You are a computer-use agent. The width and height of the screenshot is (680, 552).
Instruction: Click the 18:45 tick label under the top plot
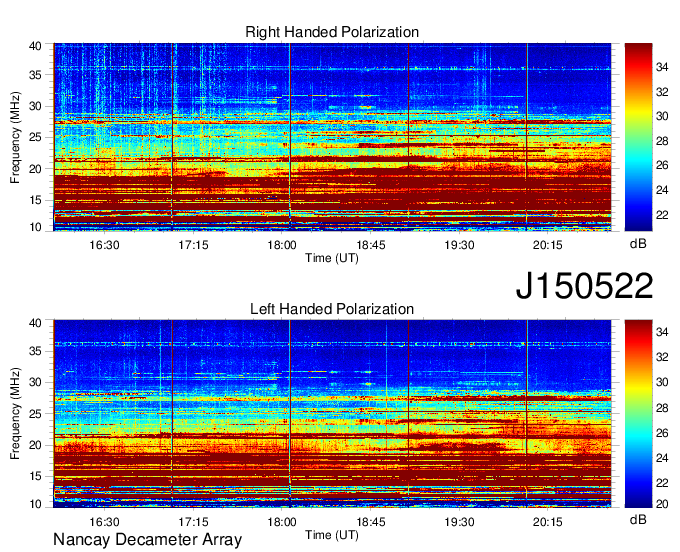click(371, 245)
